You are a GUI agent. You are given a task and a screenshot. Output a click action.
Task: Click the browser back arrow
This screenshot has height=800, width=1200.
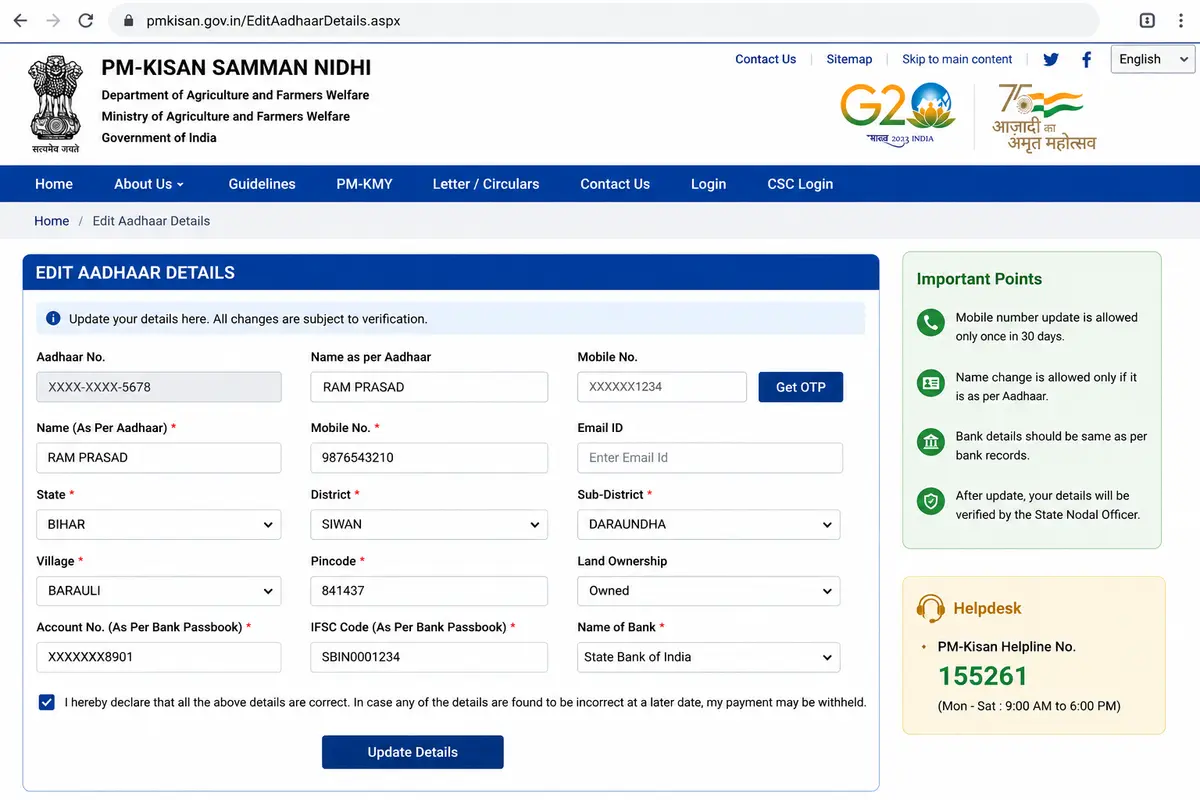pyautogui.click(x=20, y=20)
